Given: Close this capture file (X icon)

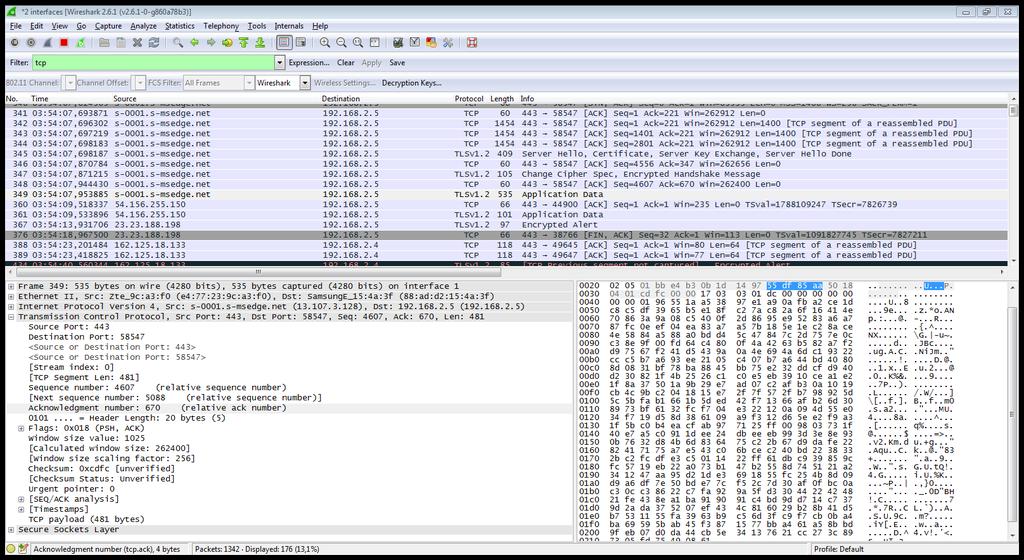Looking at the screenshot, I should click(137, 42).
